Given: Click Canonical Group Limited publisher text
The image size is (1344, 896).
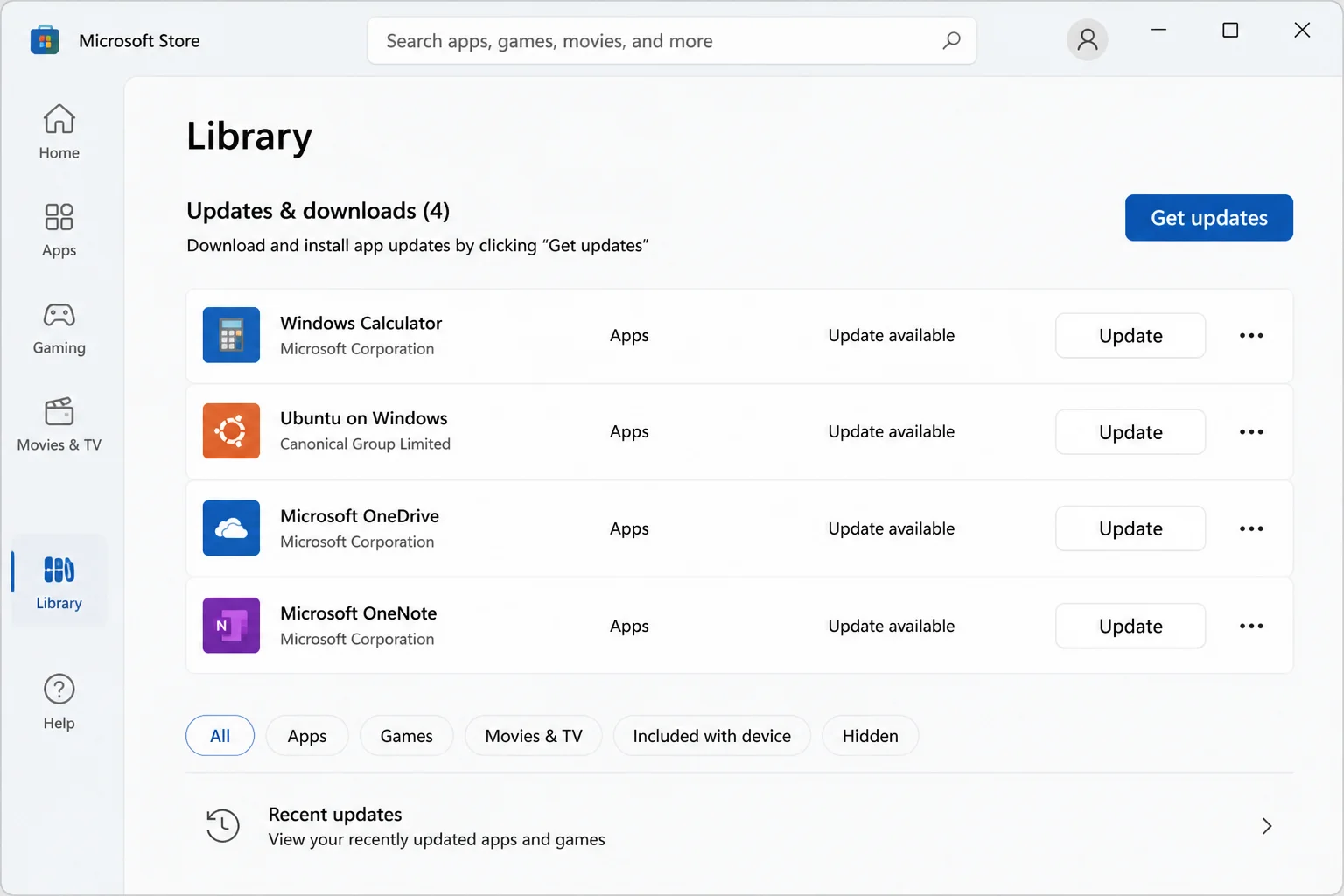Looking at the screenshot, I should (x=365, y=444).
